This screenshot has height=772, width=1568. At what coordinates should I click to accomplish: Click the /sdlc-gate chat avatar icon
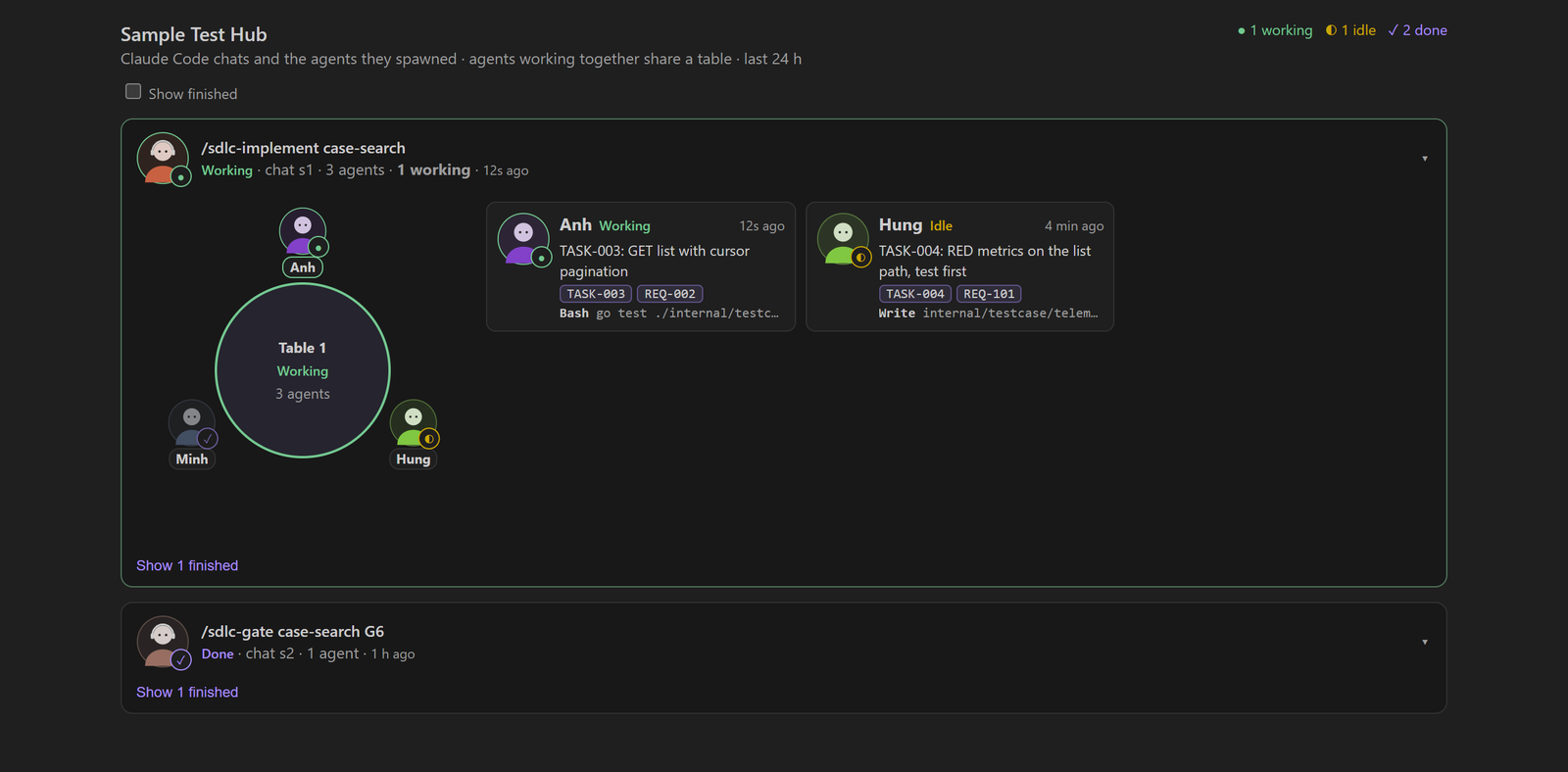tap(163, 642)
